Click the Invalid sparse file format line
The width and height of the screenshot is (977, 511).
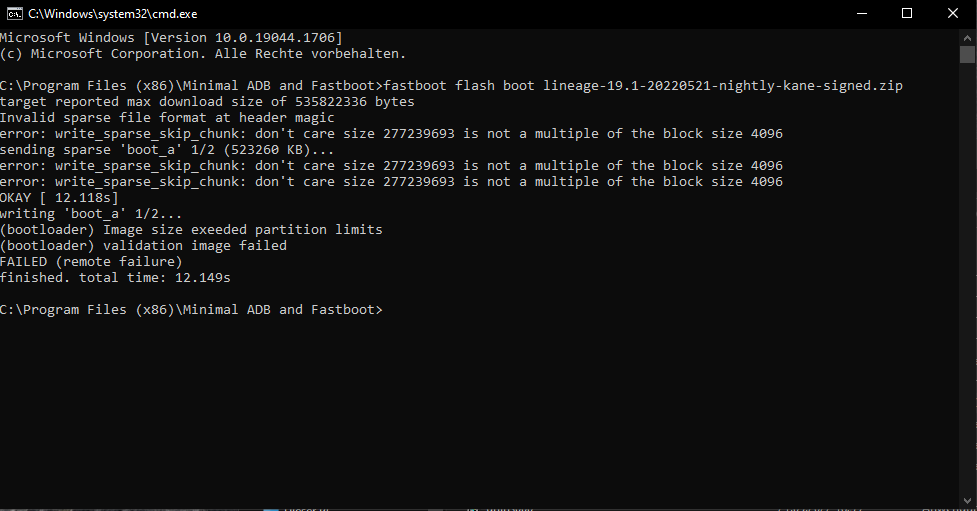click(167, 118)
